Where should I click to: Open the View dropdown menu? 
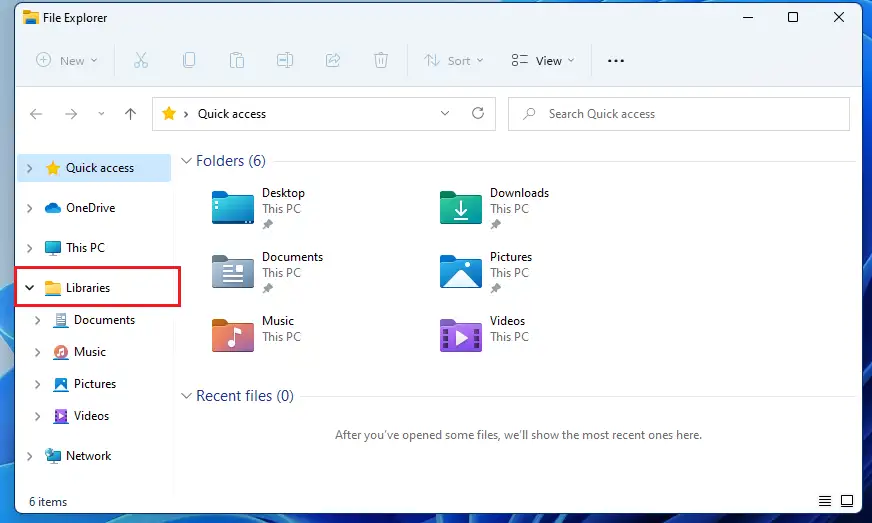point(543,61)
